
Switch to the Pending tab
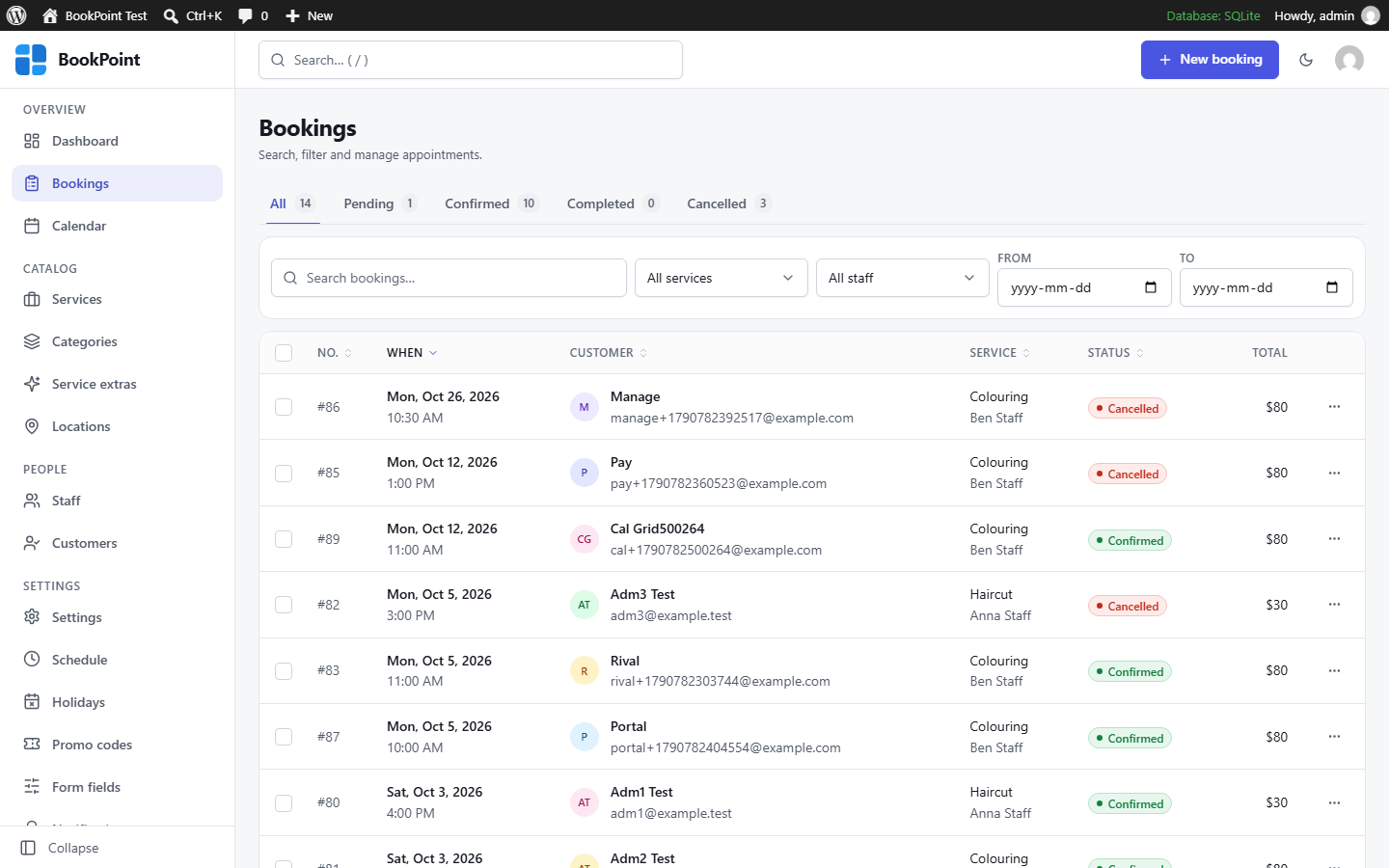[380, 203]
